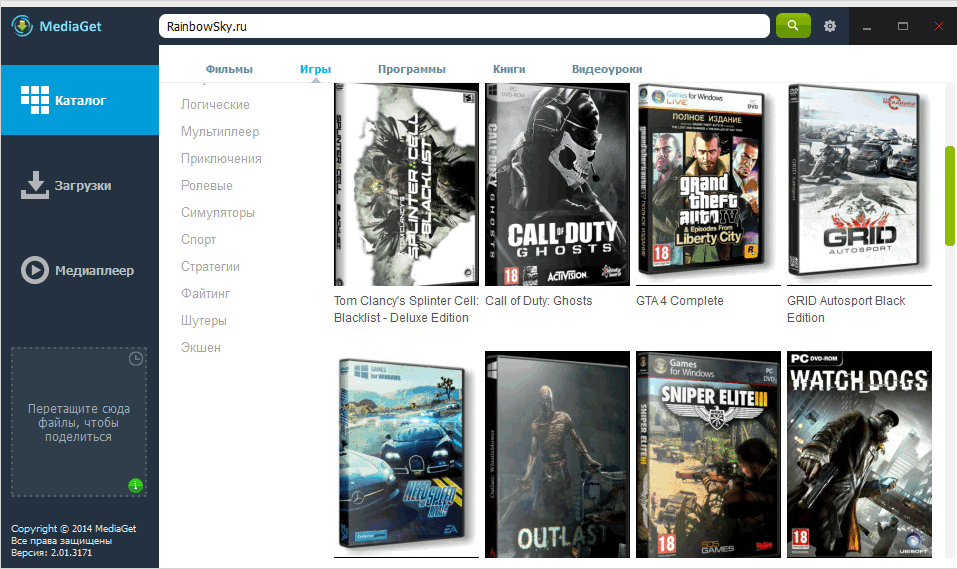Switch to the Программы tab
Screen dimensions: 958x569
click(412, 69)
